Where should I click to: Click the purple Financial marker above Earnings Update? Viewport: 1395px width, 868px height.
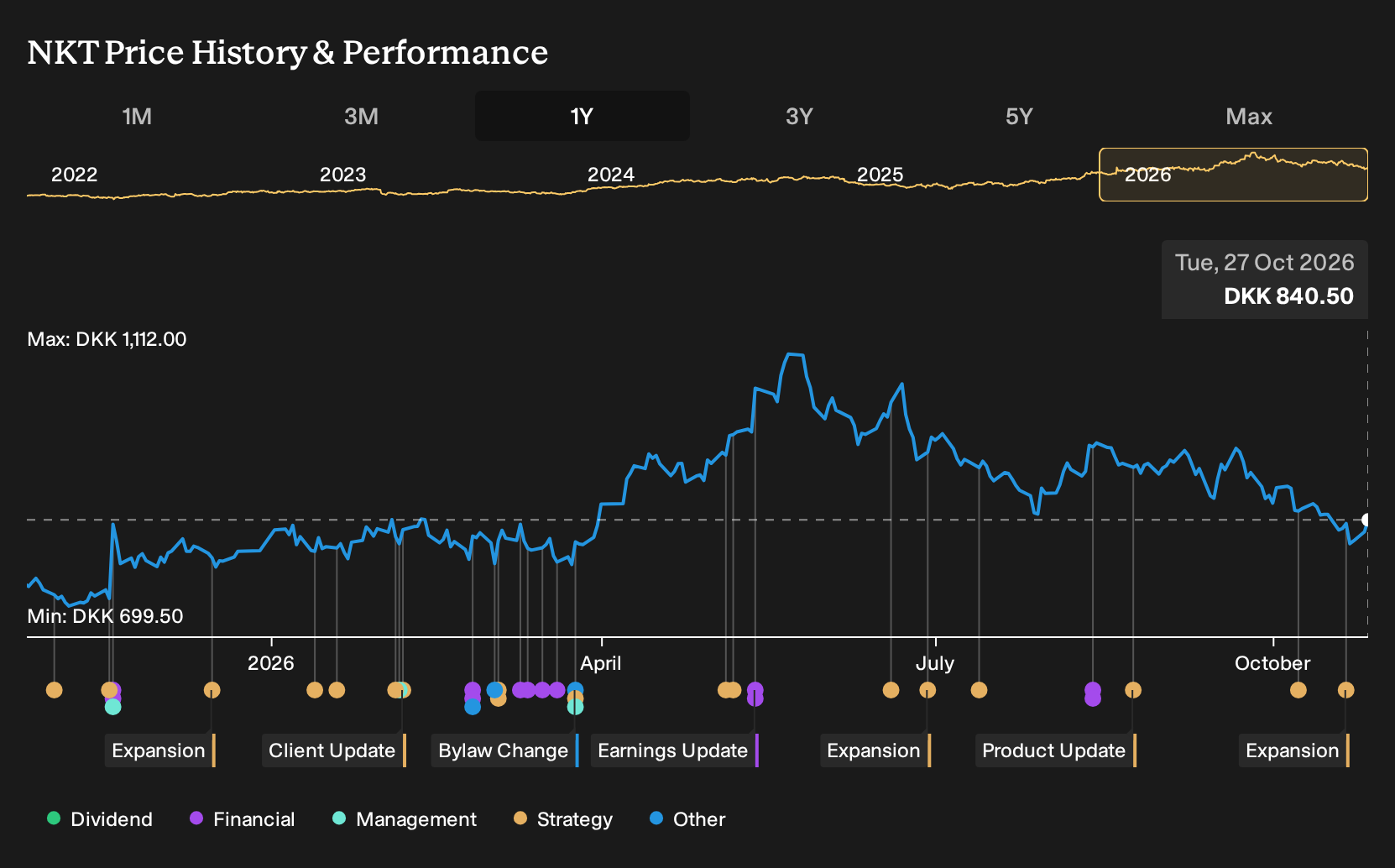755,692
